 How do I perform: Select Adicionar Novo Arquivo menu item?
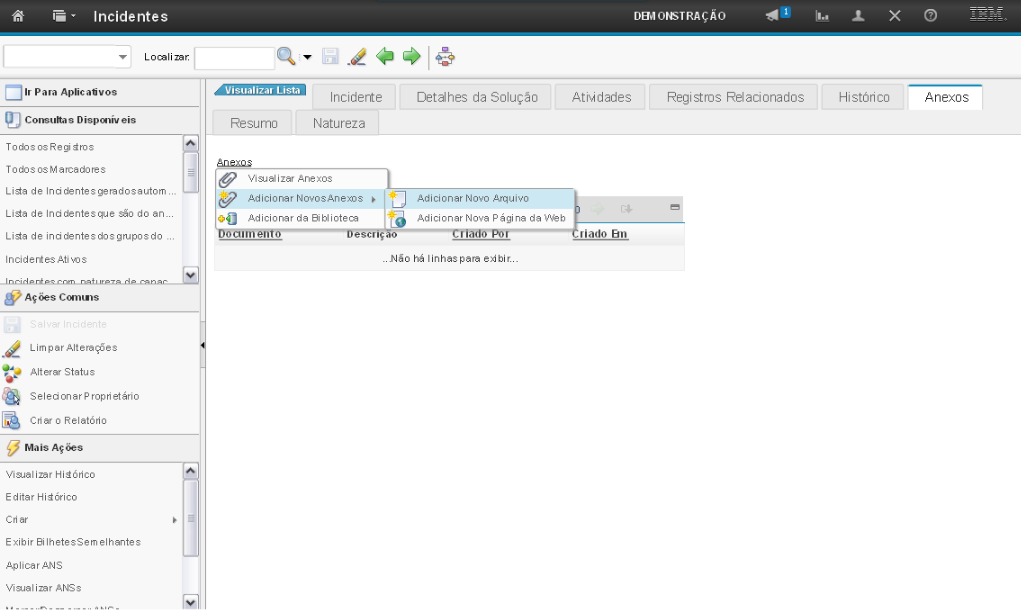473,198
